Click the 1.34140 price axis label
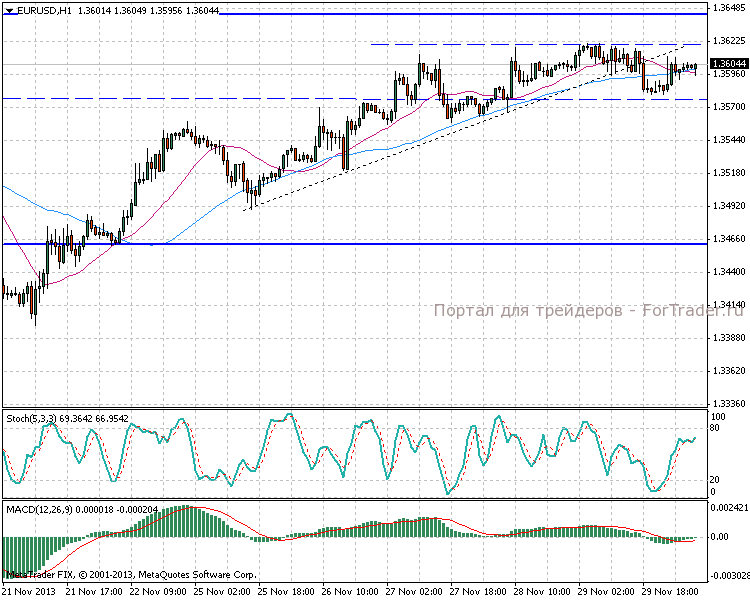Viewport: 750px width, 600px height. (x=729, y=305)
